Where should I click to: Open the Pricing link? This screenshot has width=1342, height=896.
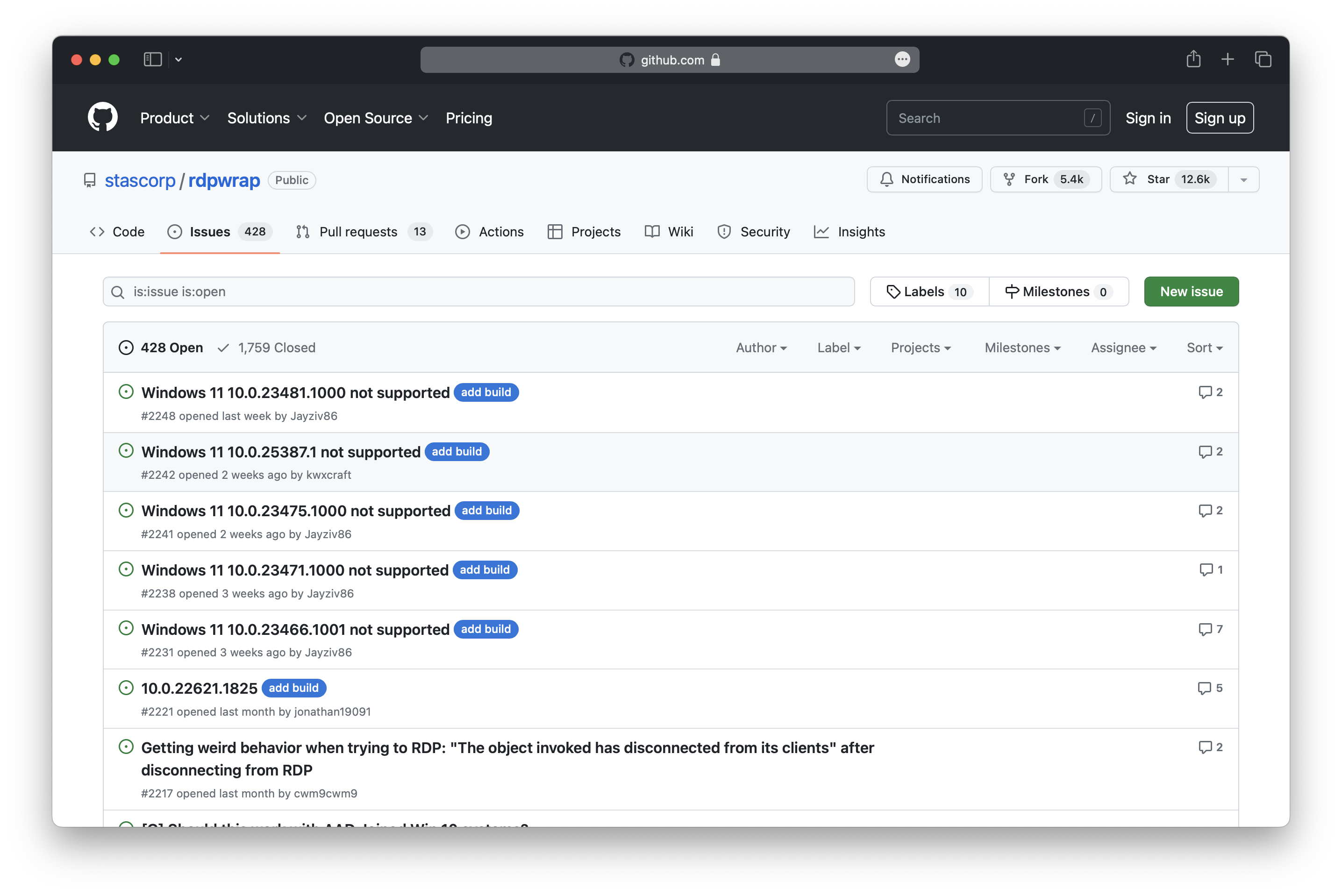click(x=469, y=118)
